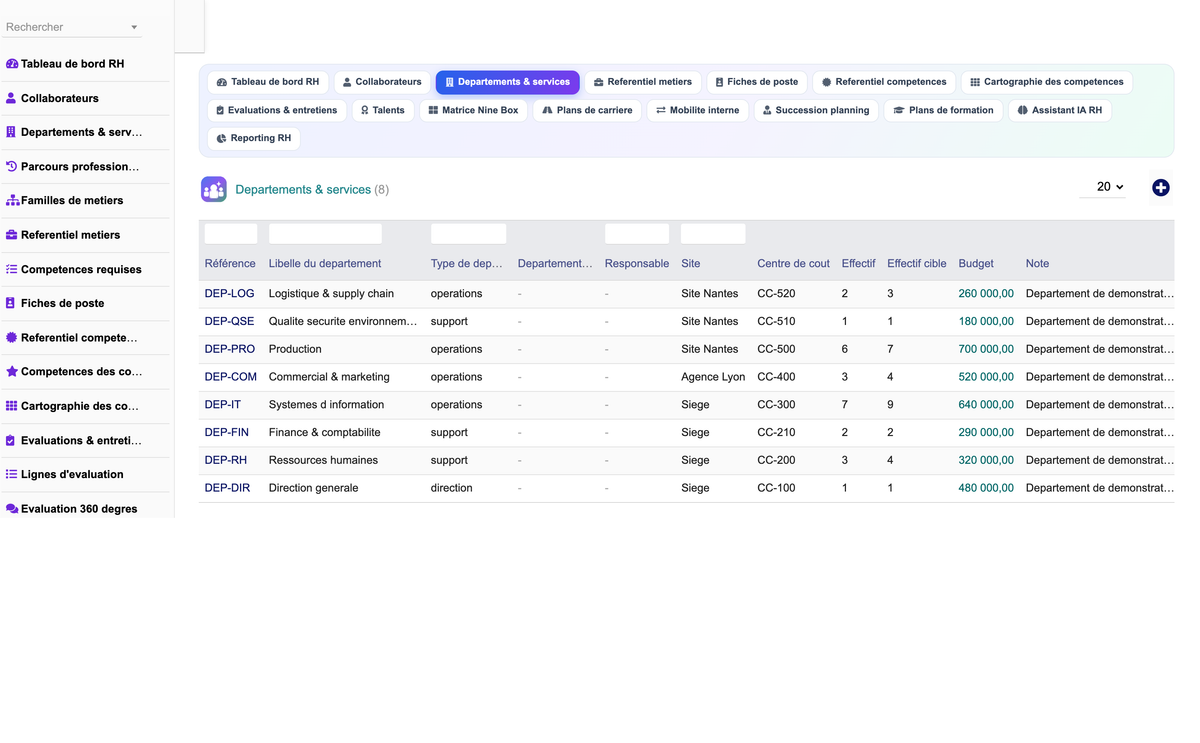Switch to the Matrice Nine Box tab

pyautogui.click(x=474, y=110)
